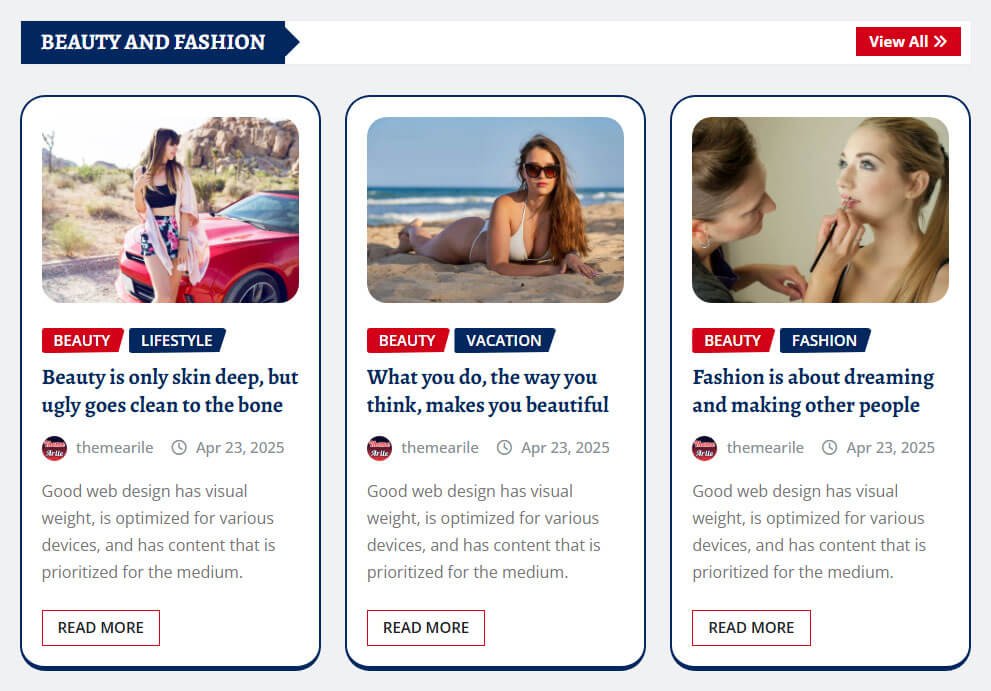Click the clock icon on the first card

pyautogui.click(x=179, y=448)
